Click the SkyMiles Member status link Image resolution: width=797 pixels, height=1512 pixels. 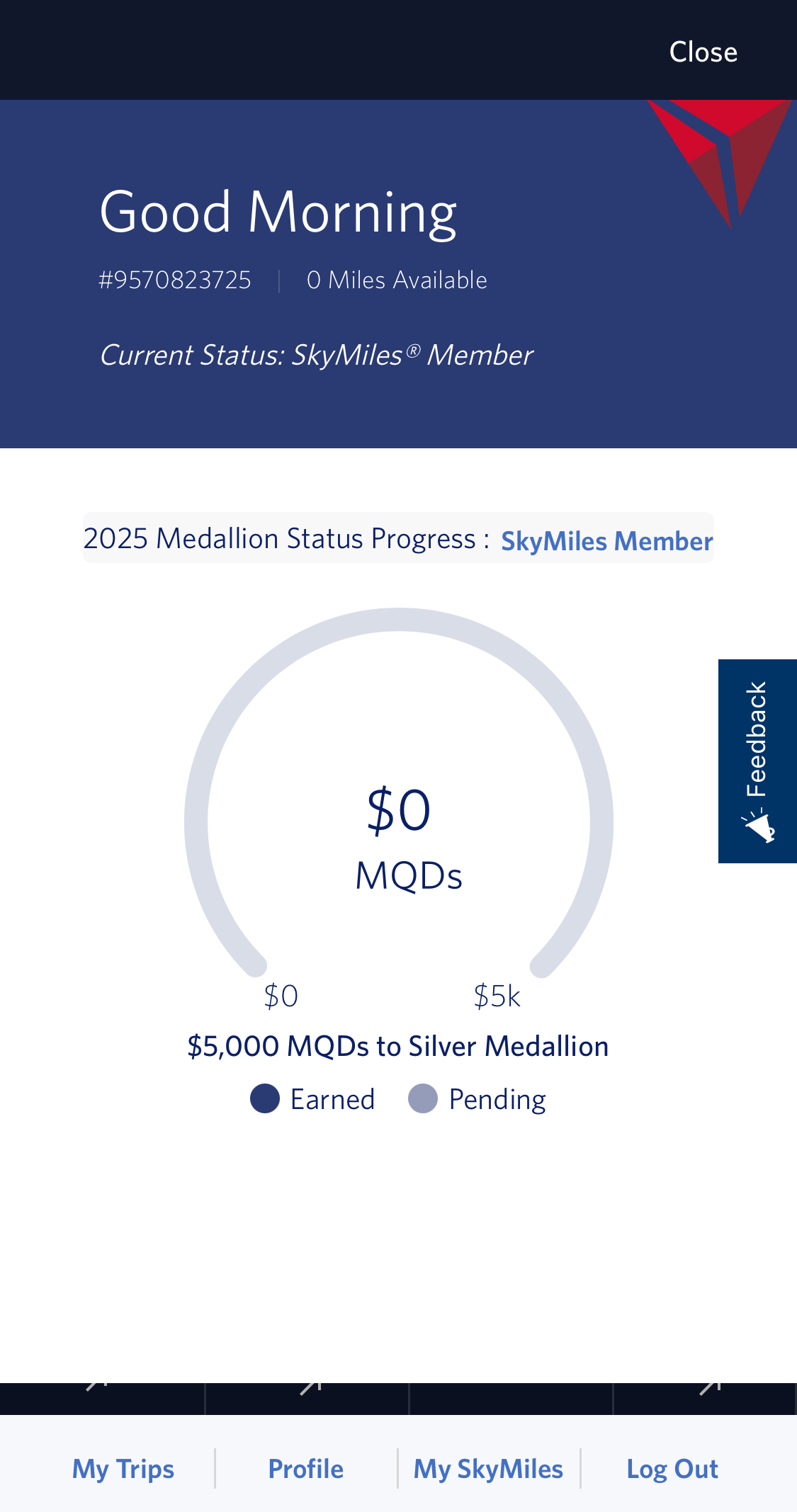click(x=606, y=541)
